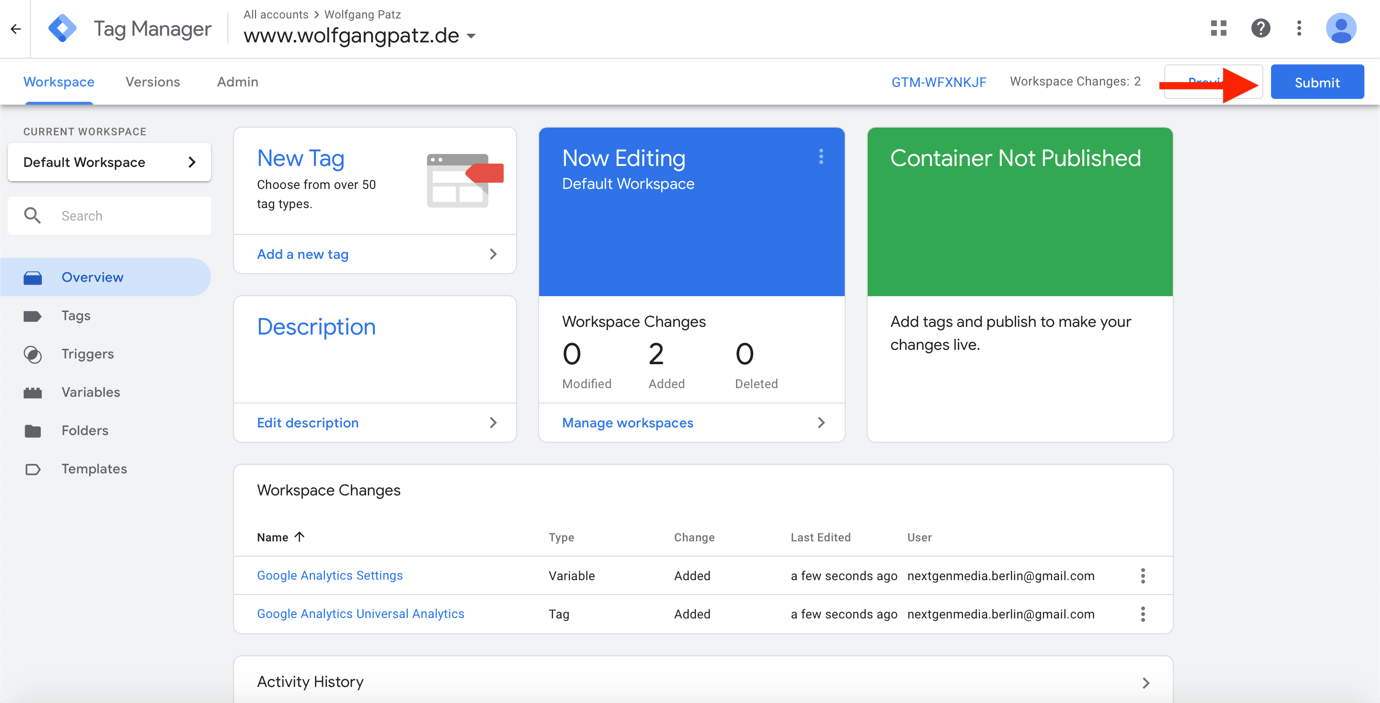This screenshot has height=703, width=1380.
Task: Click the Add a new tag link
Action: [x=303, y=254]
